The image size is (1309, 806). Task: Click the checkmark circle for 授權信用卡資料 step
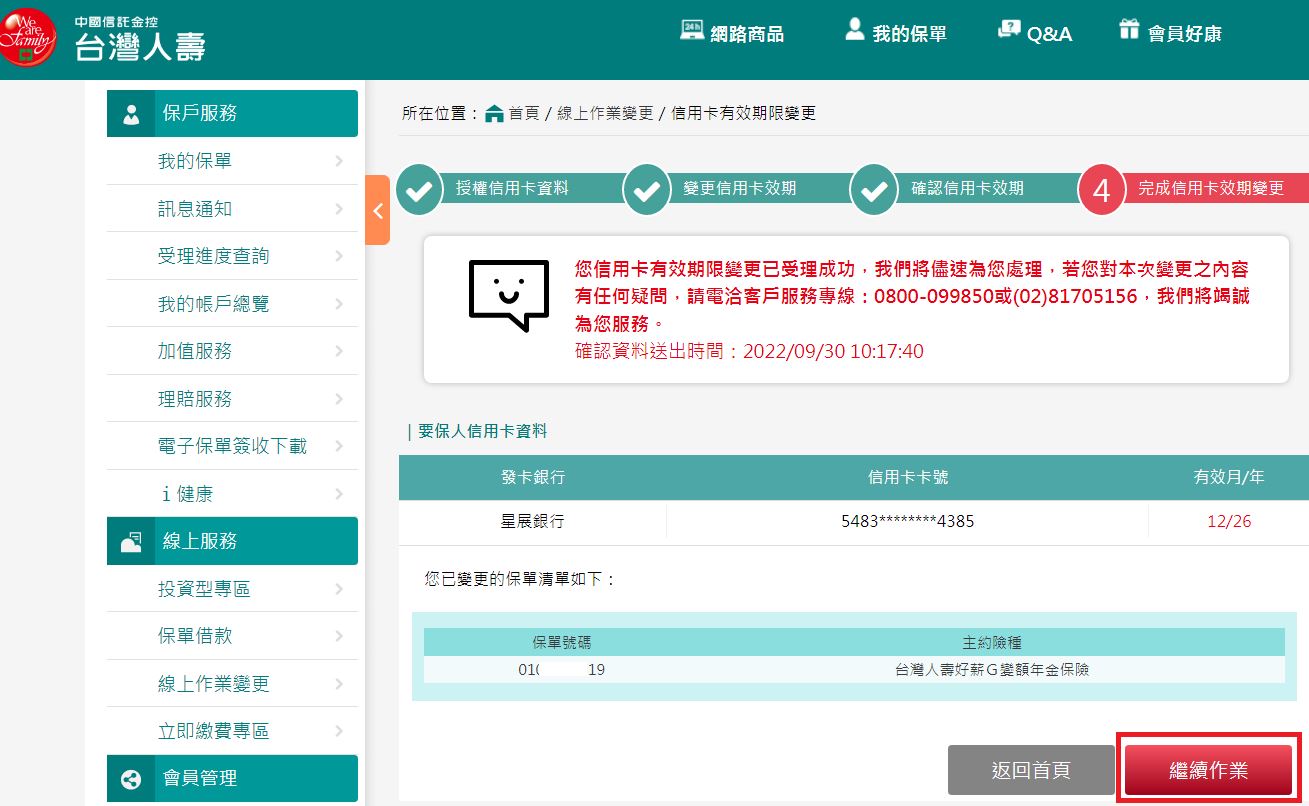[419, 189]
